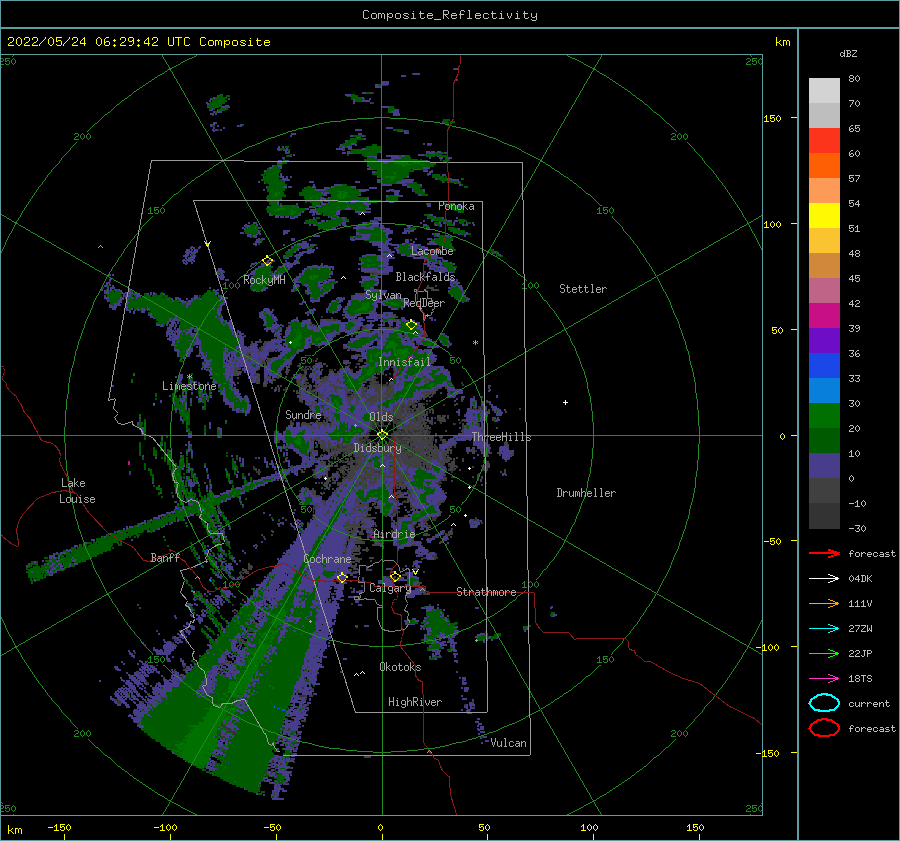
Task: Click the Strathmore town label
Action: coord(486,592)
